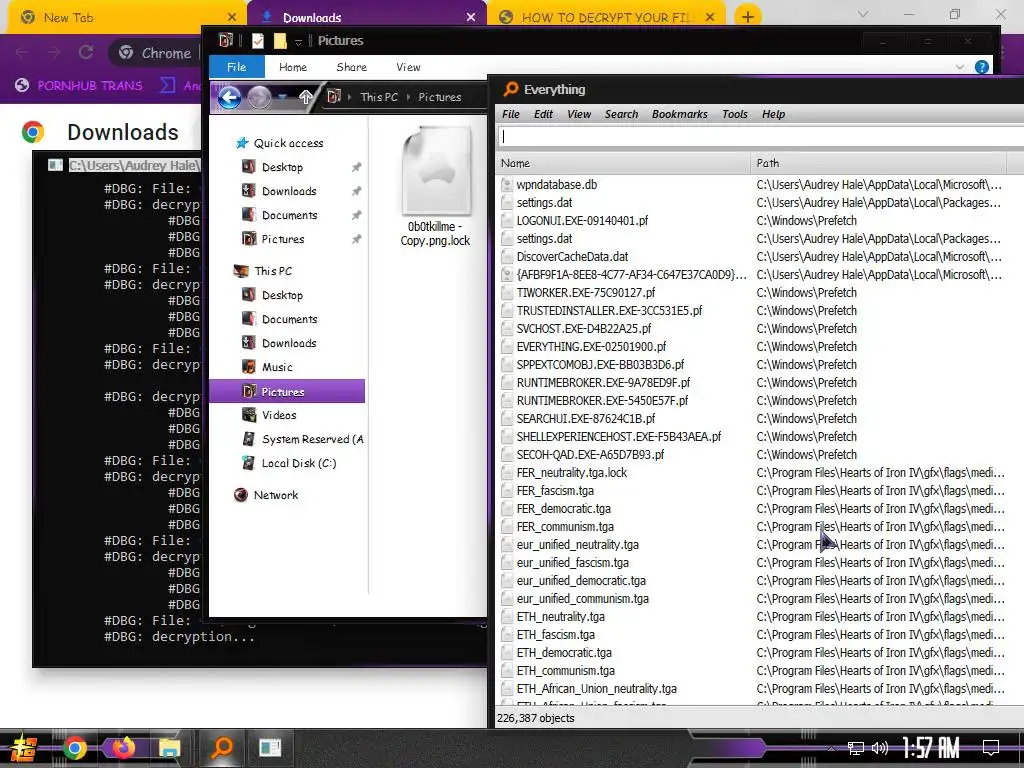Open Local Disk (C:) in navigation pane

[x=298, y=464]
